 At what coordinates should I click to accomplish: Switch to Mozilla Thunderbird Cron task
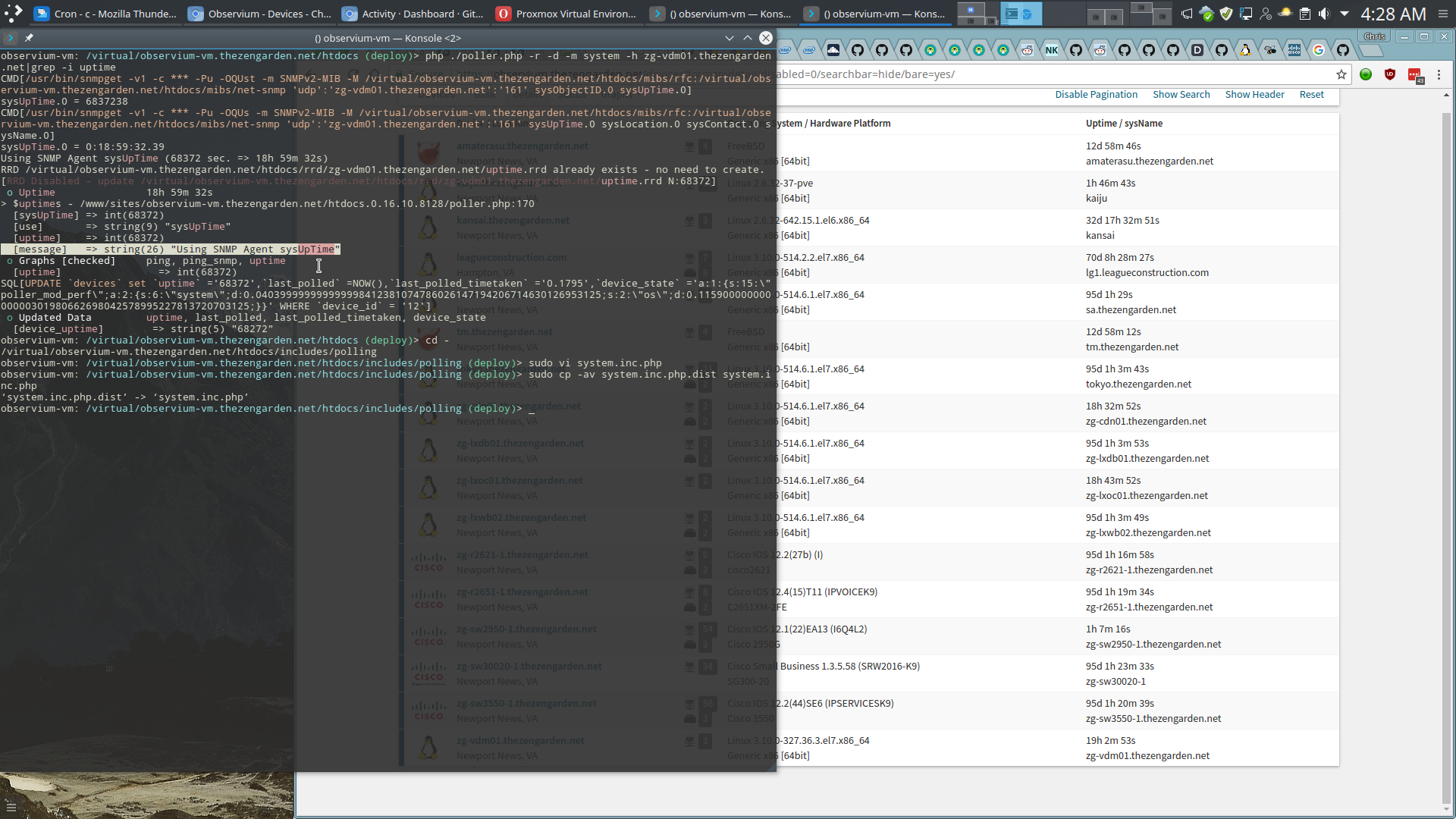click(x=105, y=14)
